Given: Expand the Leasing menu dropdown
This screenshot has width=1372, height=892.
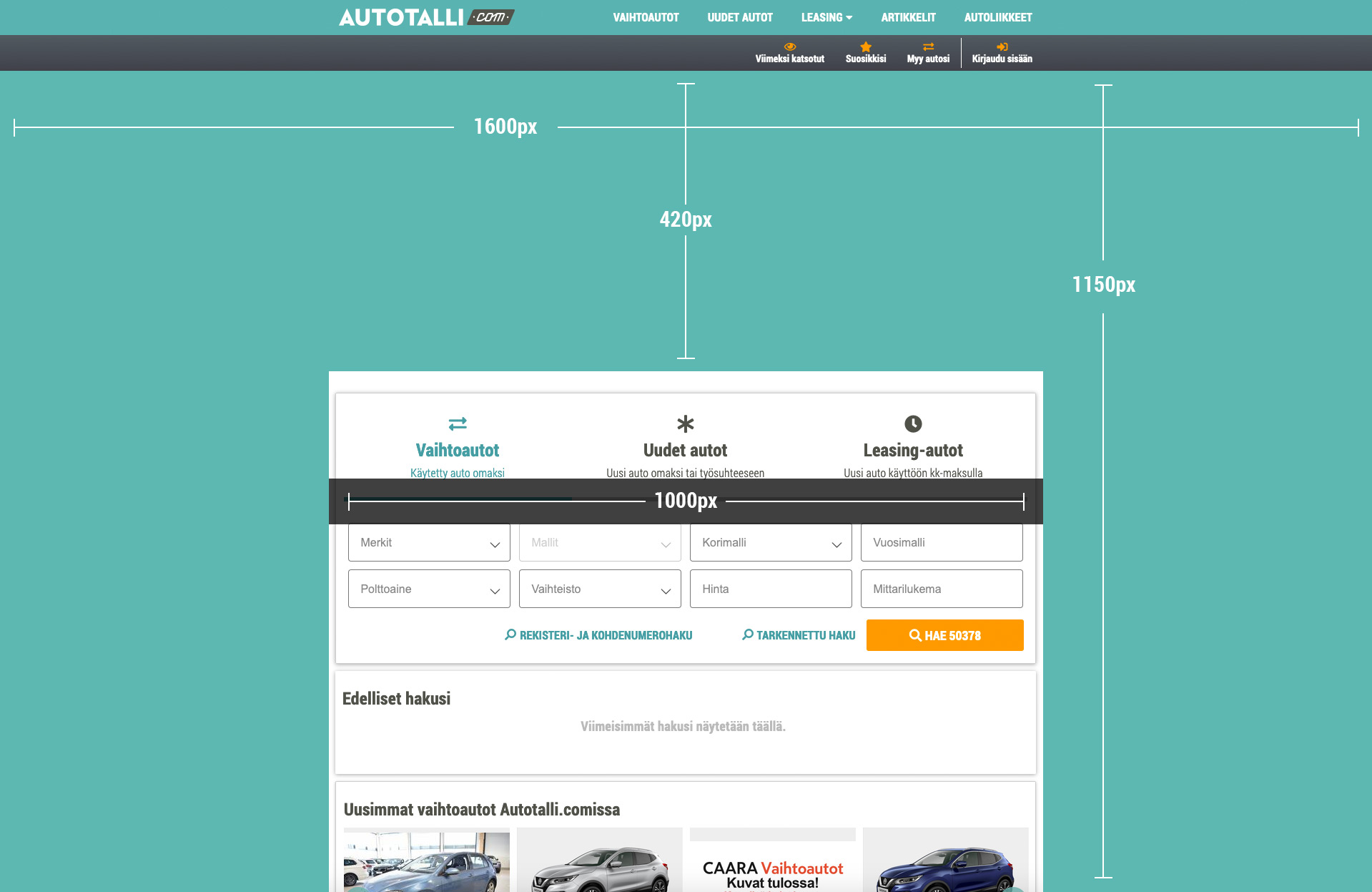Looking at the screenshot, I should pos(826,17).
